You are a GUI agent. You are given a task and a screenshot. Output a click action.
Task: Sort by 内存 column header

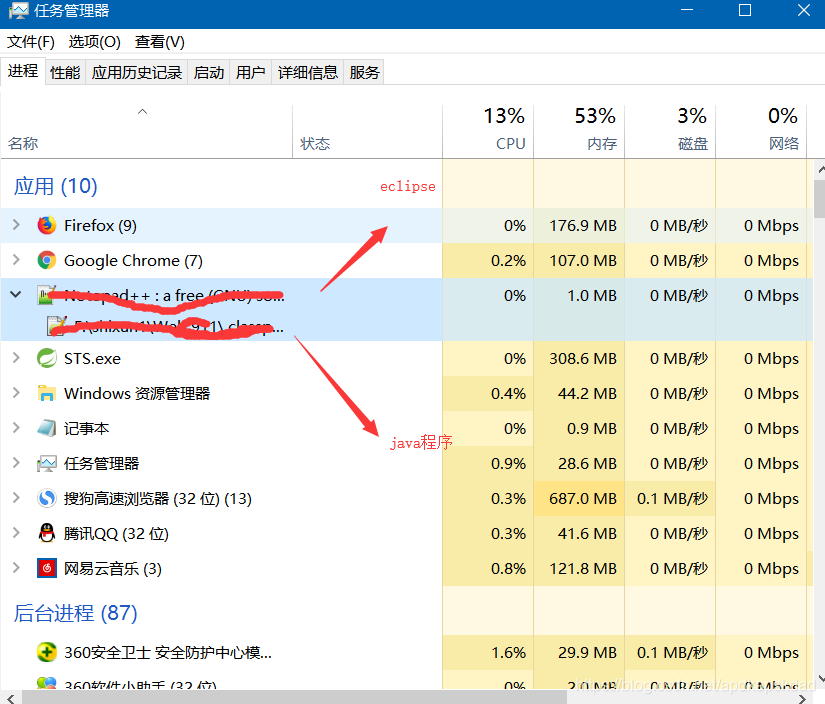click(579, 132)
